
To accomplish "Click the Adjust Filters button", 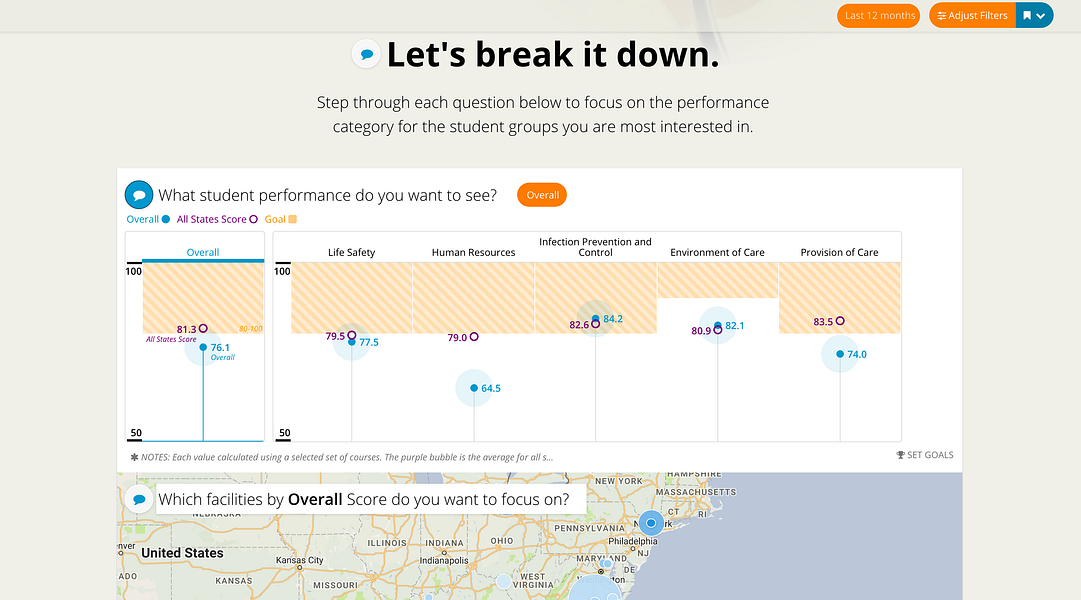I will 972,16.
